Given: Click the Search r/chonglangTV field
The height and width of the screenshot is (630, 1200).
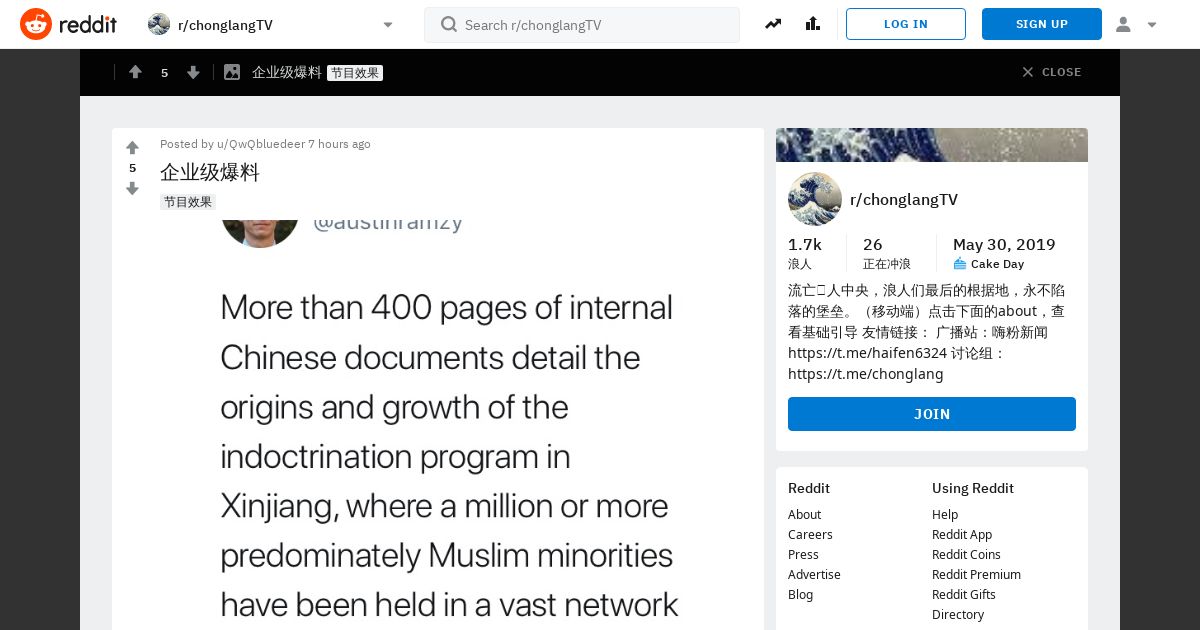Looking at the screenshot, I should (x=582, y=24).
